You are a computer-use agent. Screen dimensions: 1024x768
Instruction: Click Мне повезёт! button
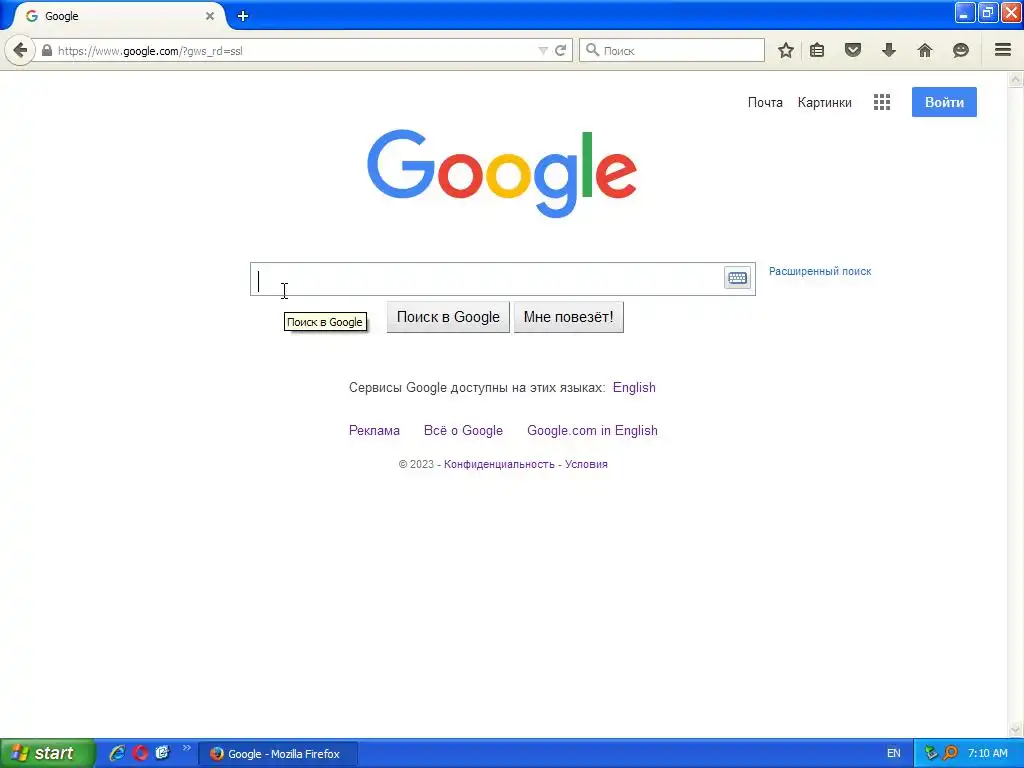568,317
